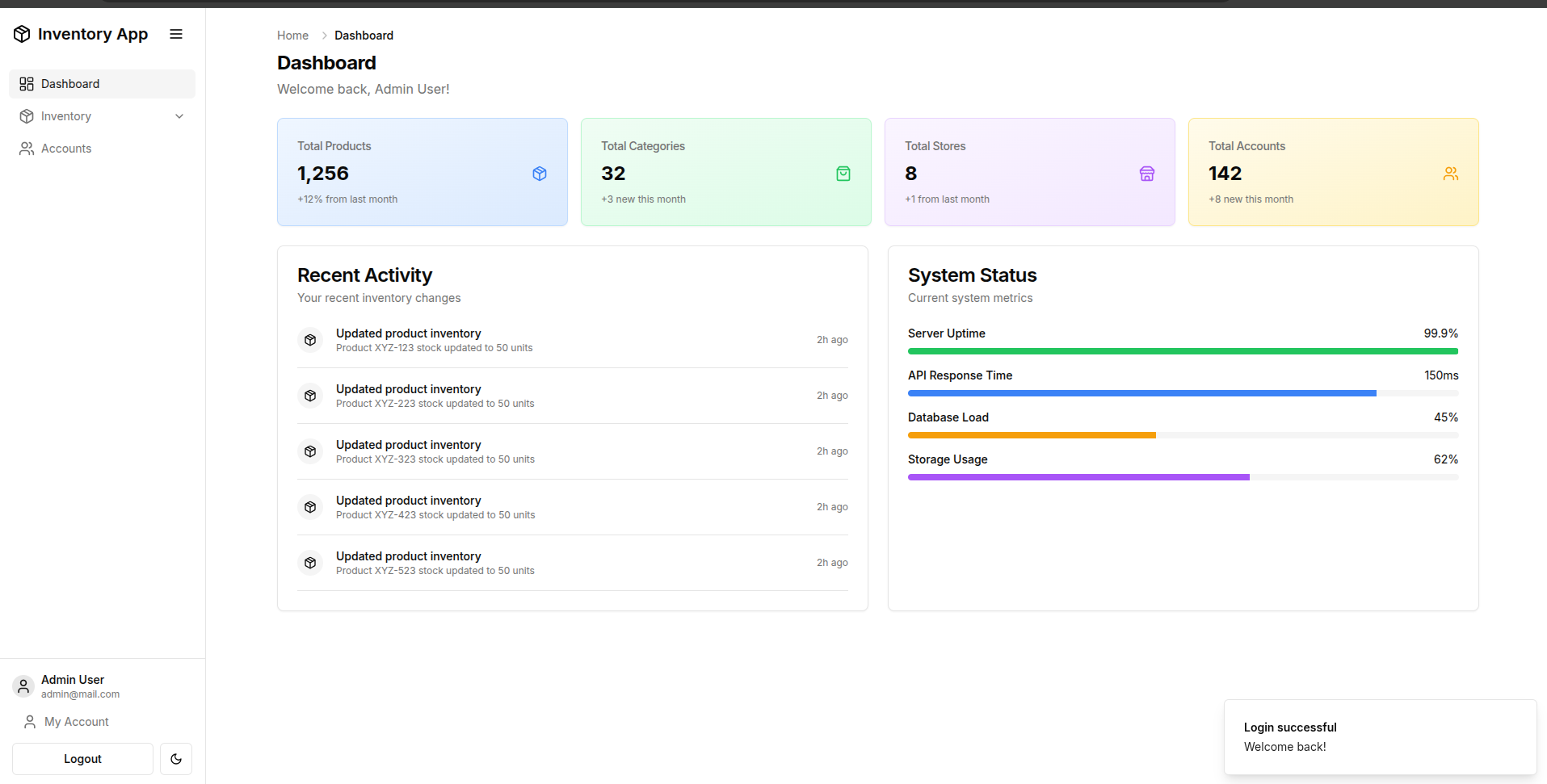Click '+3 new this month' on Categories card

[643, 199]
